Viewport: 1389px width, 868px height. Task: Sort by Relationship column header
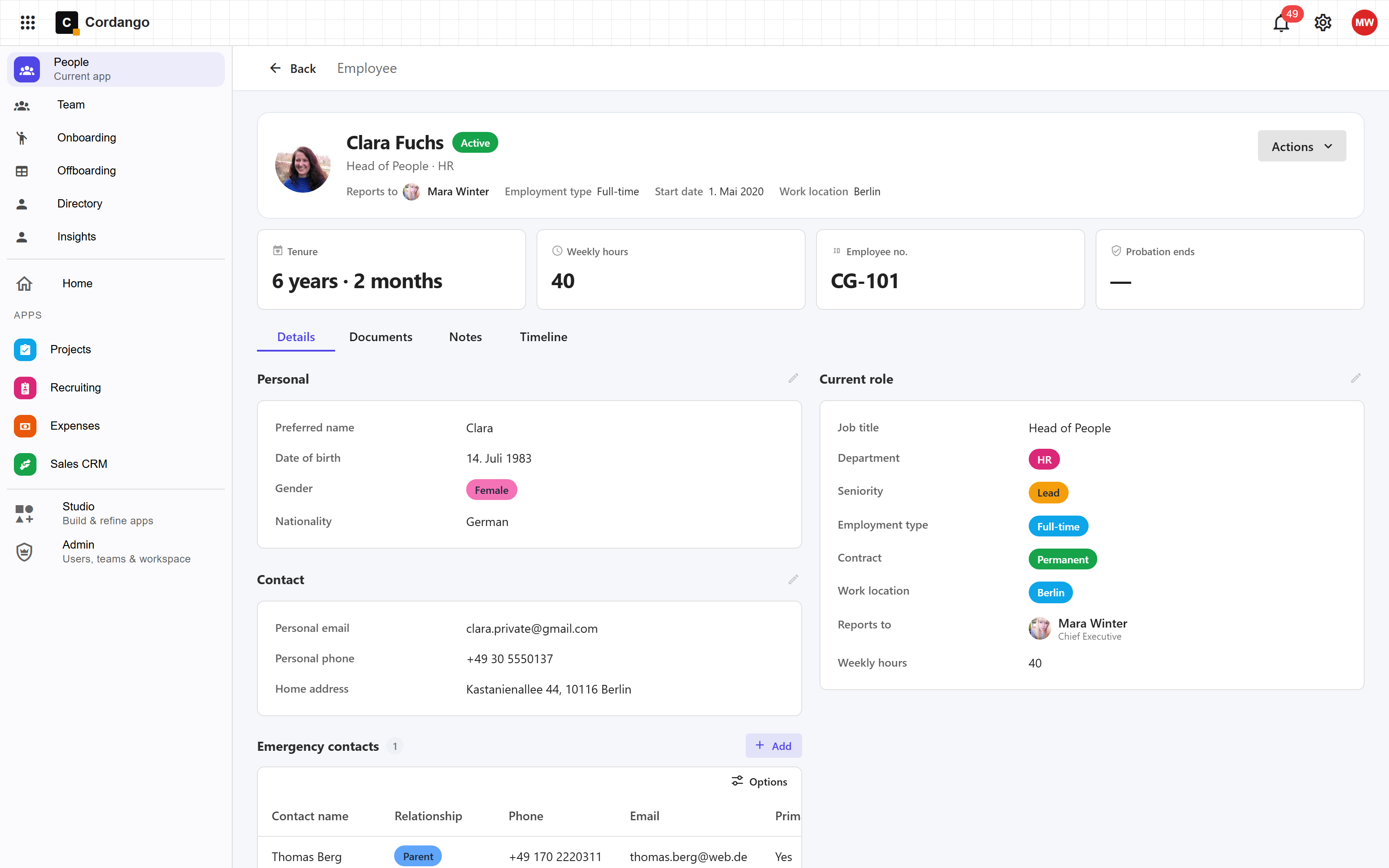tap(428, 816)
